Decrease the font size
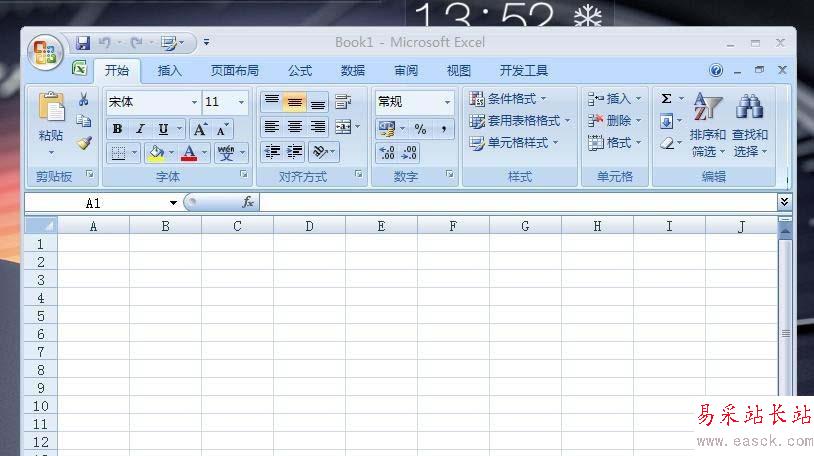This screenshot has height=456, width=814. click(x=222, y=129)
